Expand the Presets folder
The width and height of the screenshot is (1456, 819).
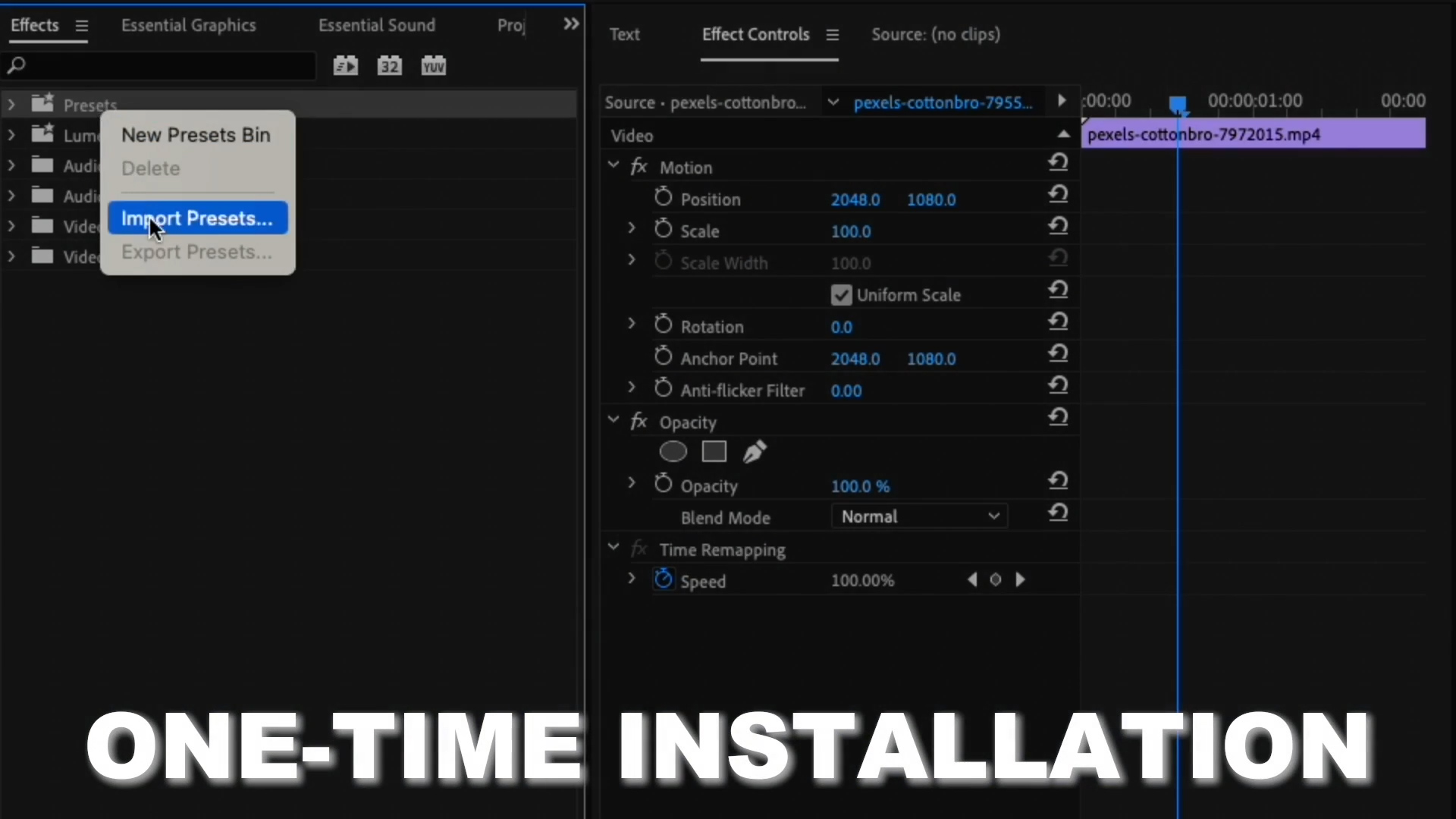(x=11, y=104)
